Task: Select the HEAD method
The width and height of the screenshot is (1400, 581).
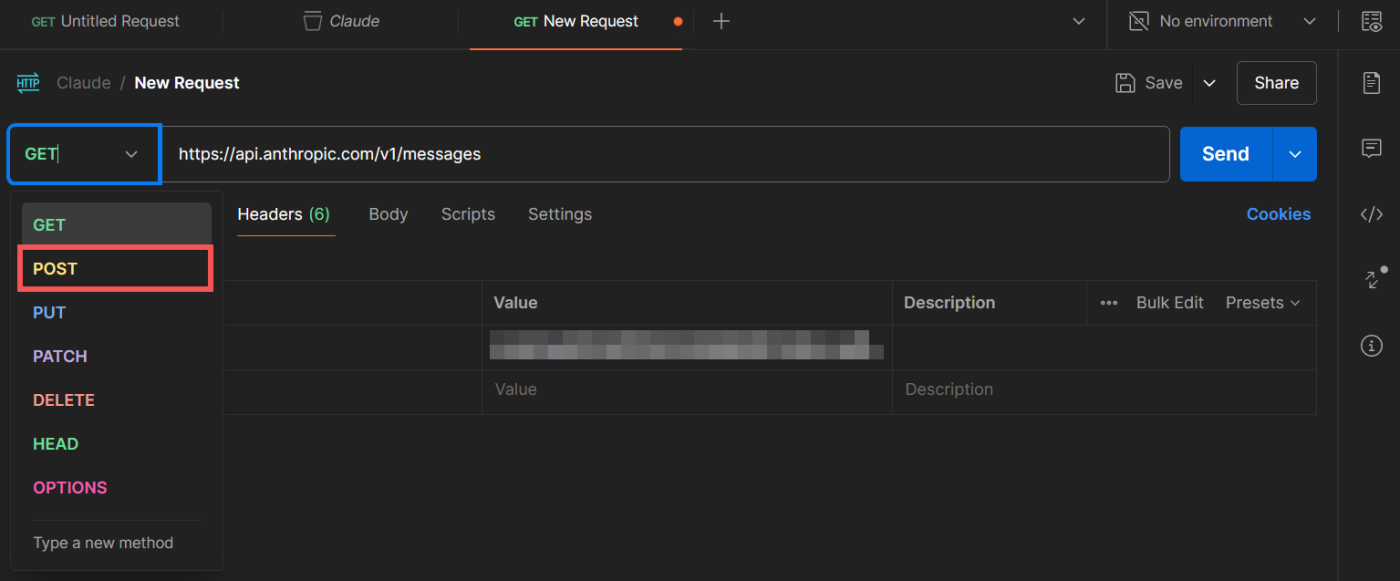Action: (x=115, y=444)
